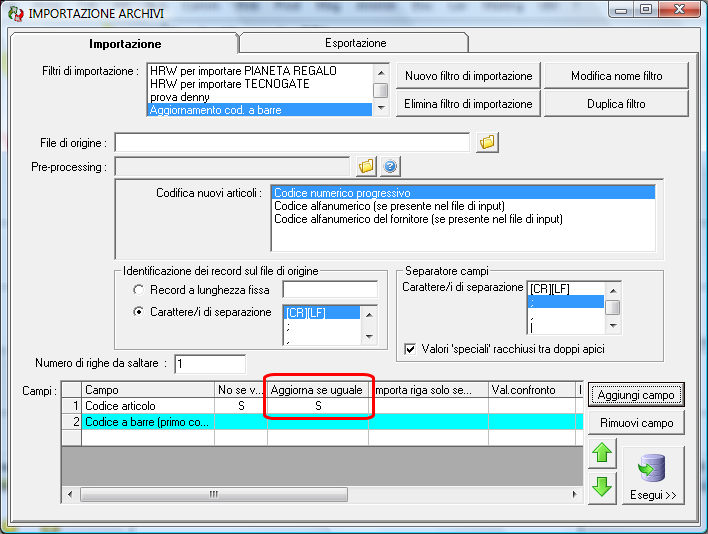Browse for the File di origine folder icon
Screen dimensions: 708x534
click(x=487, y=143)
